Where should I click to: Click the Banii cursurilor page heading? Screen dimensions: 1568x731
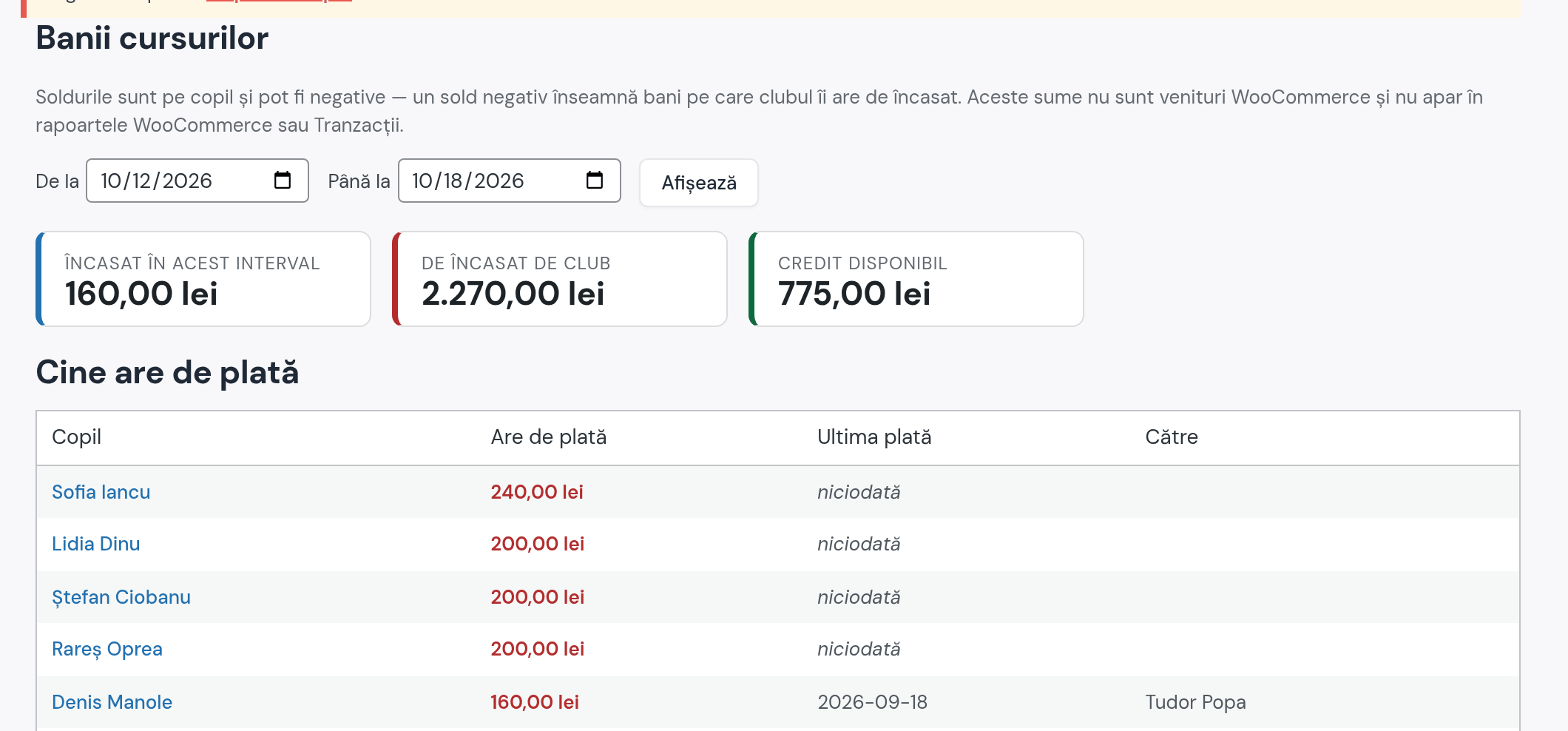pyautogui.click(x=152, y=38)
